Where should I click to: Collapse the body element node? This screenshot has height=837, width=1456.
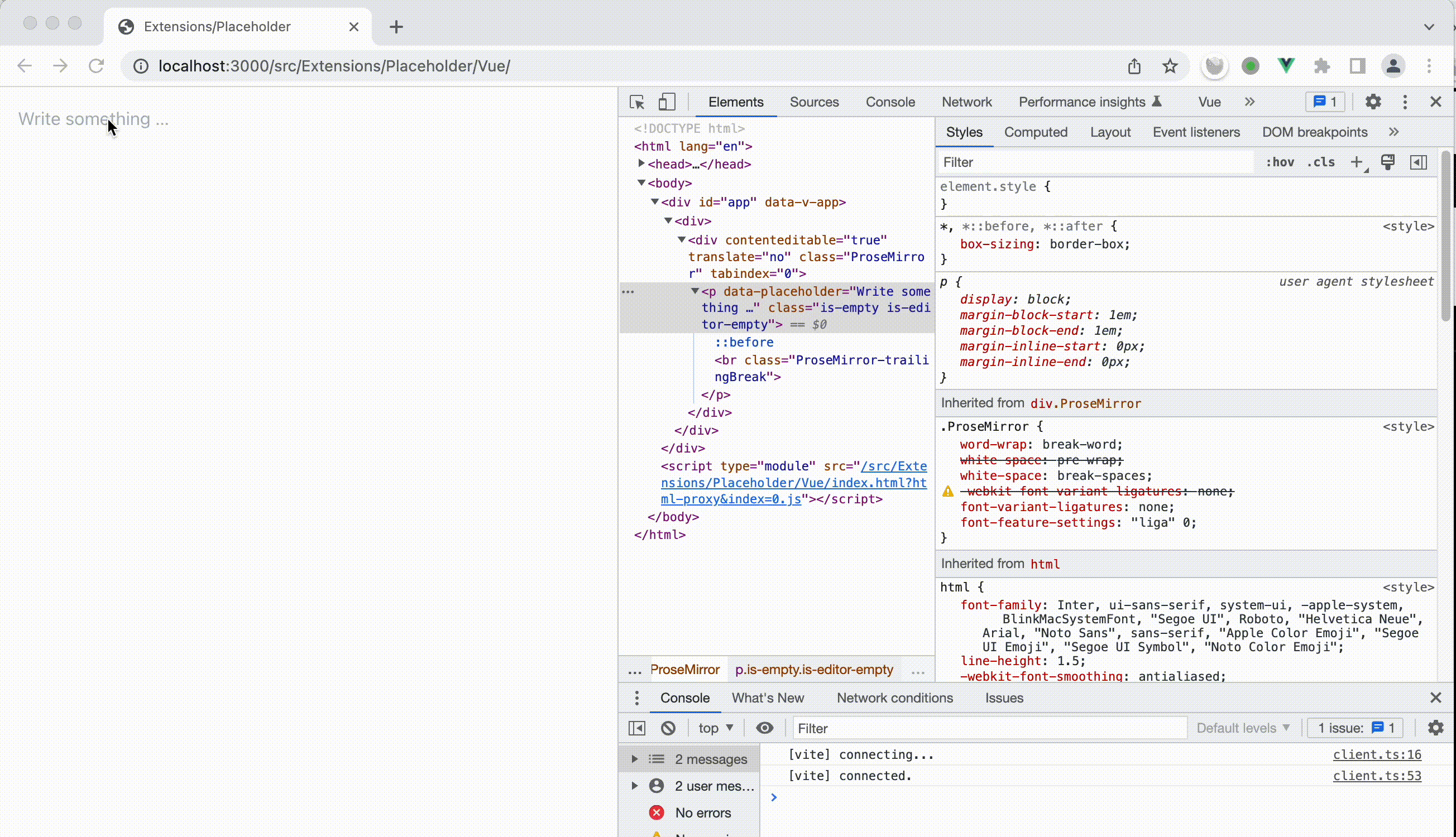pyautogui.click(x=641, y=183)
